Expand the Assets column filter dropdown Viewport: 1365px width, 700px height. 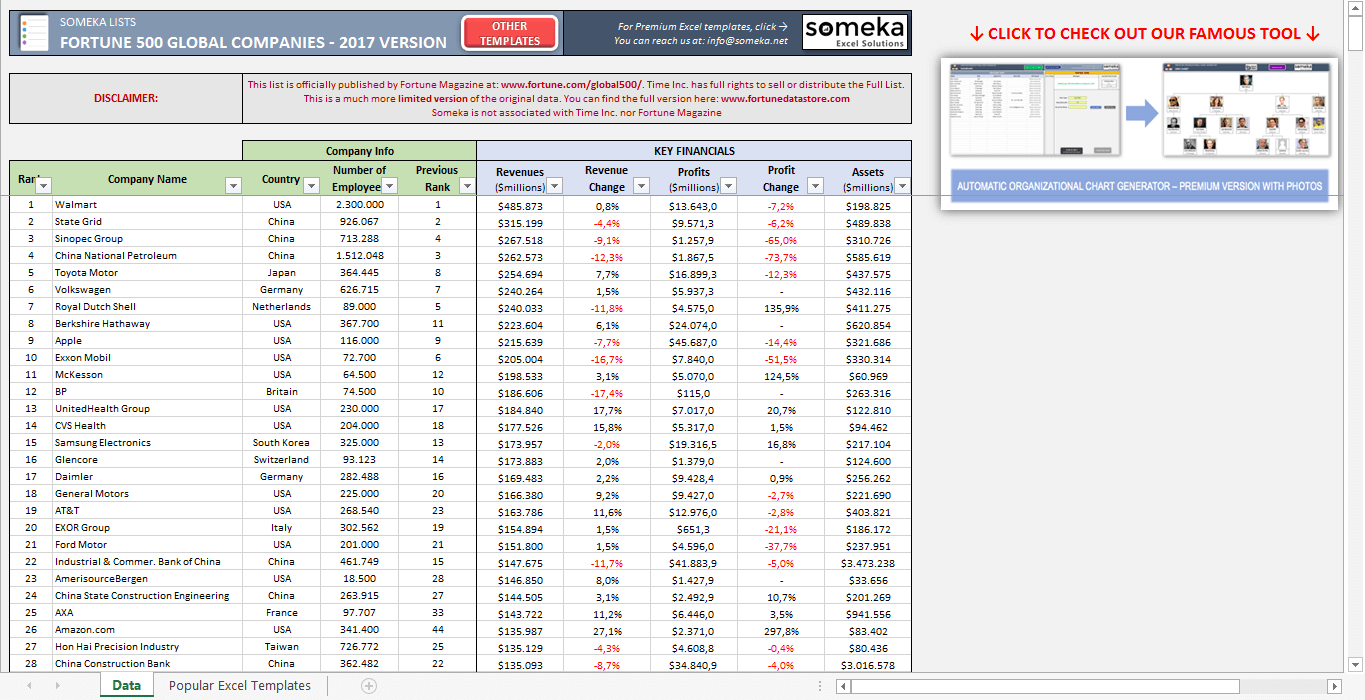(902, 186)
